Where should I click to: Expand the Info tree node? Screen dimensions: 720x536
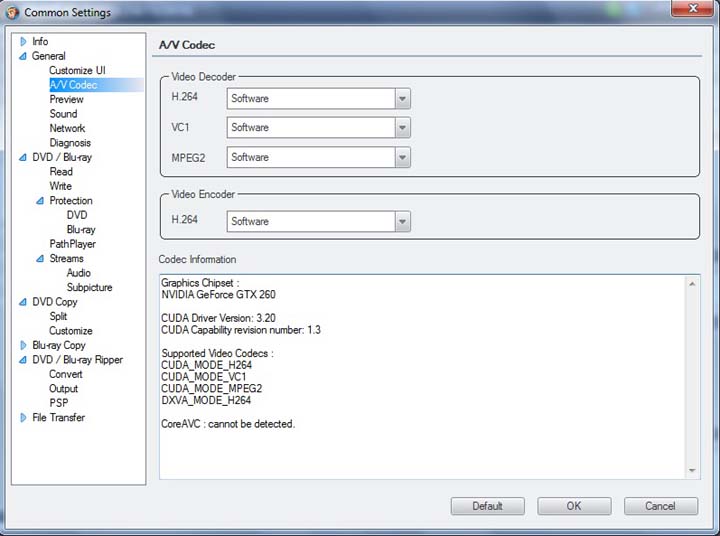[23, 41]
